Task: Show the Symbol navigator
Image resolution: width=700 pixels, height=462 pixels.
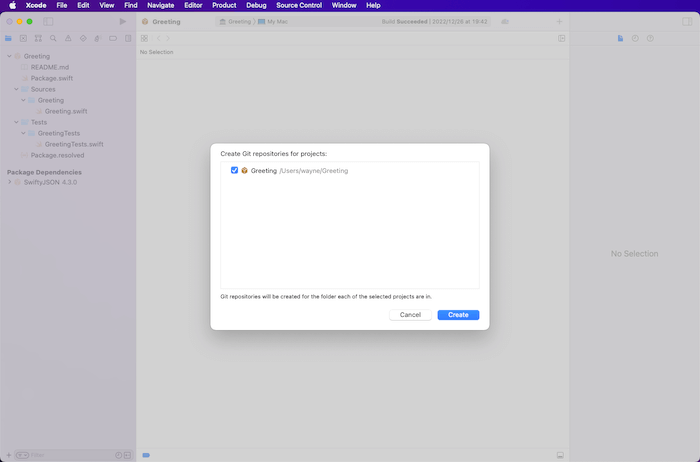Action: [x=38, y=38]
